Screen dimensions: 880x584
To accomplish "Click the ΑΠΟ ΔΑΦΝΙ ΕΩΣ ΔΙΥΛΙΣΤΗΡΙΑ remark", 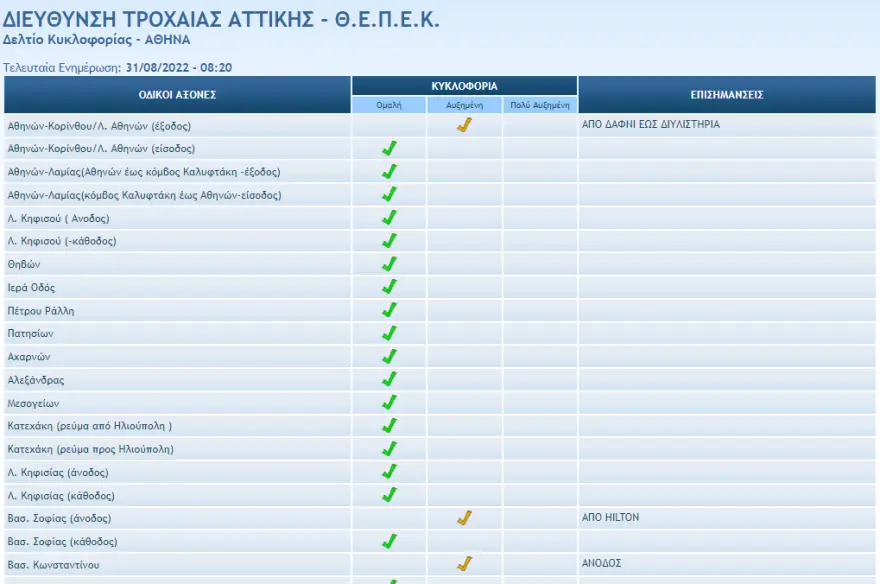I will point(650,125).
